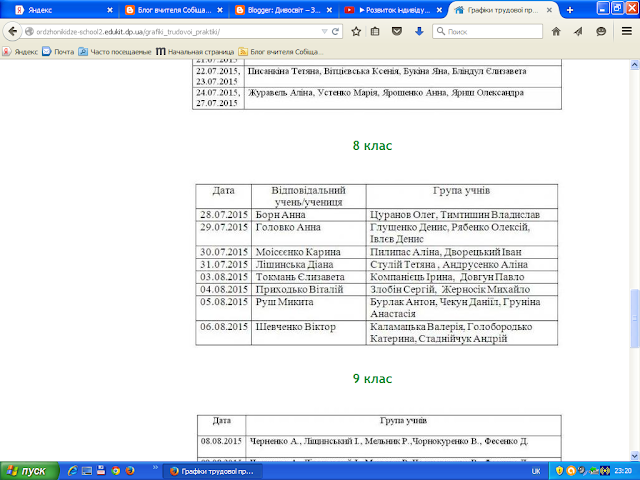Viewport: 640px width, 480px height.
Task: Close the Розвиток індивіду YouTube tab
Action: (440, 10)
